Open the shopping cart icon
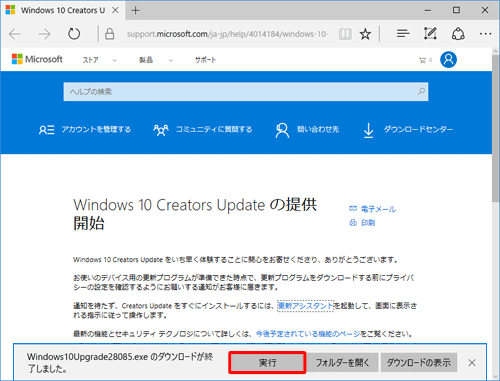 point(423,60)
